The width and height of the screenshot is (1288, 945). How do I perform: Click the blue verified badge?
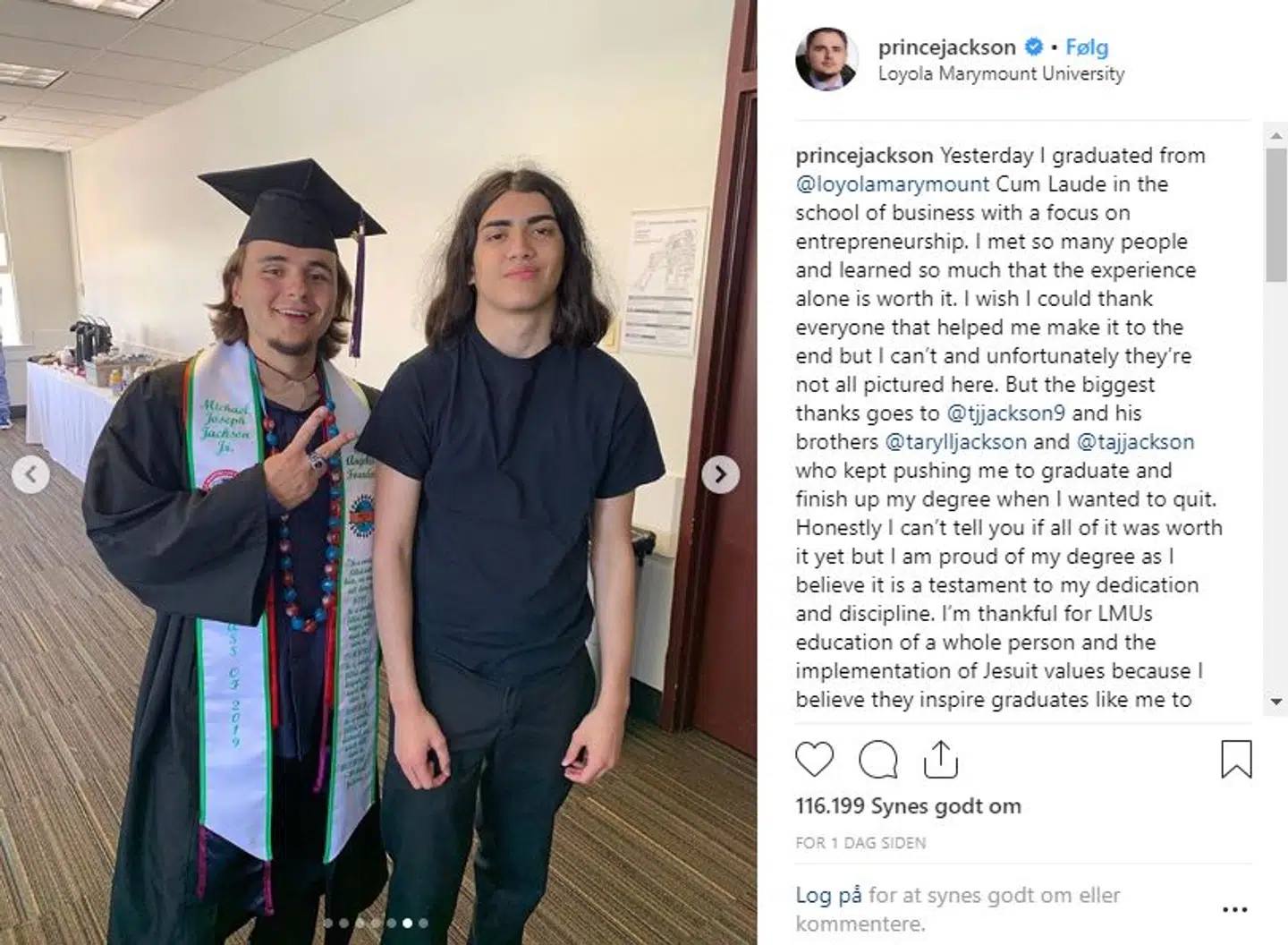pyautogui.click(x=1033, y=47)
